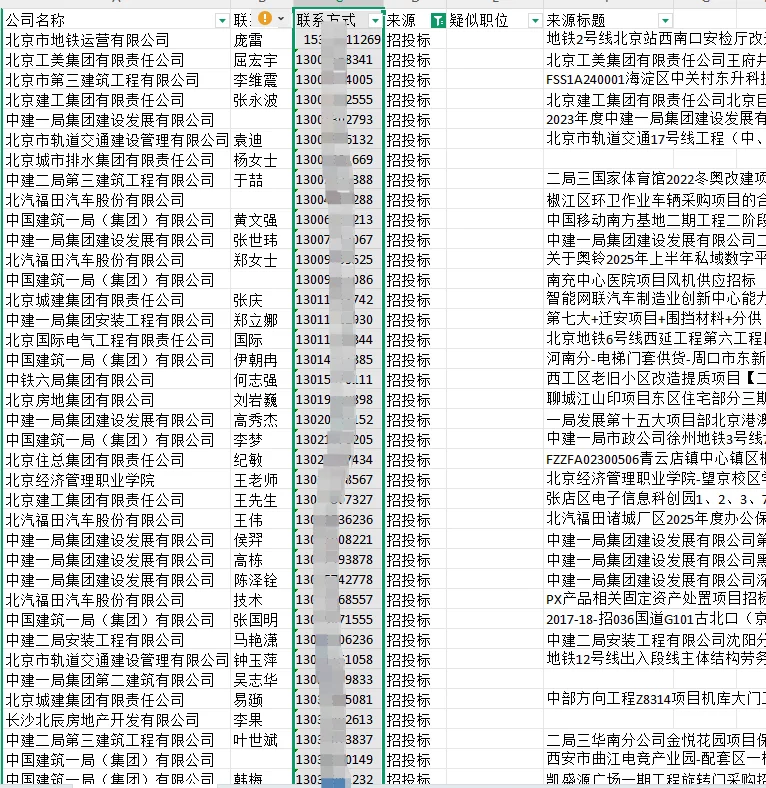Select contact cell 庞雷

(261, 40)
